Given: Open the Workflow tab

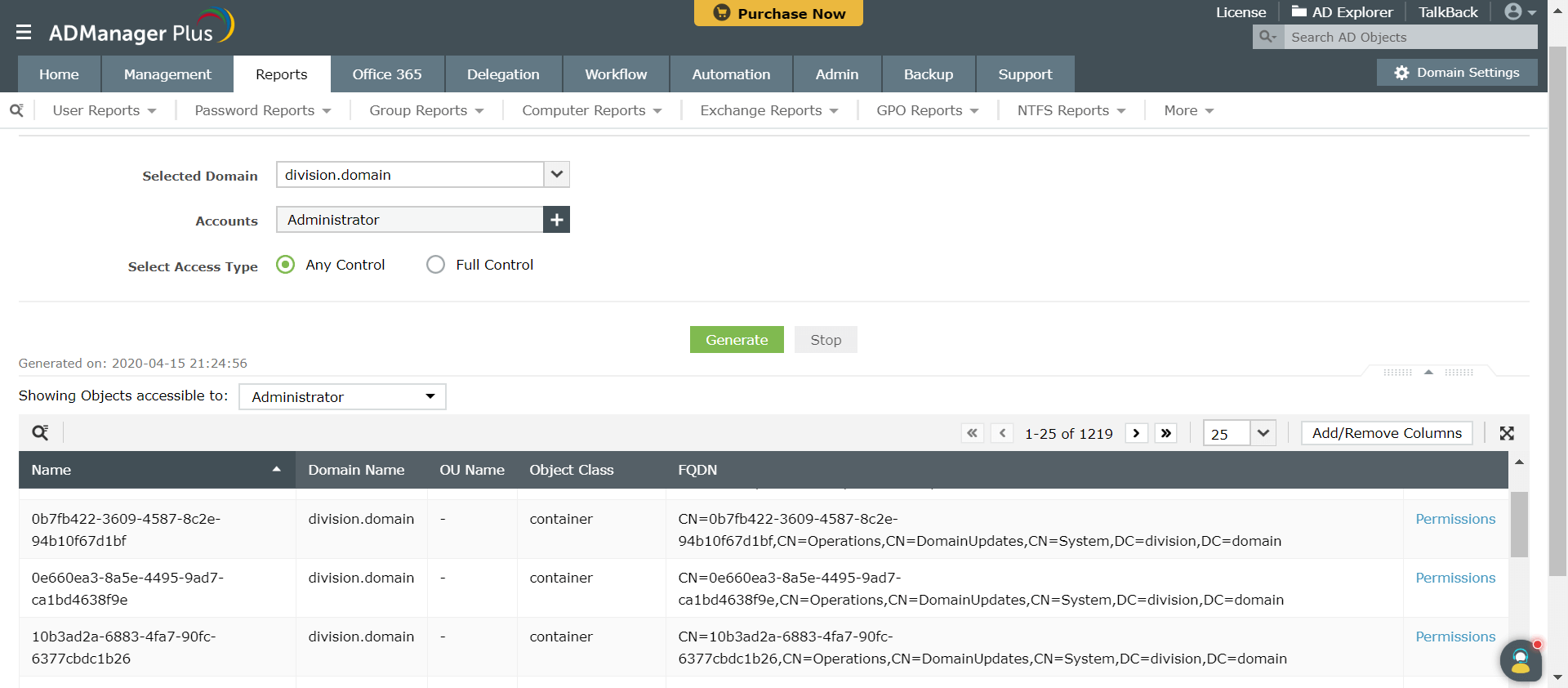Looking at the screenshot, I should pyautogui.click(x=616, y=74).
